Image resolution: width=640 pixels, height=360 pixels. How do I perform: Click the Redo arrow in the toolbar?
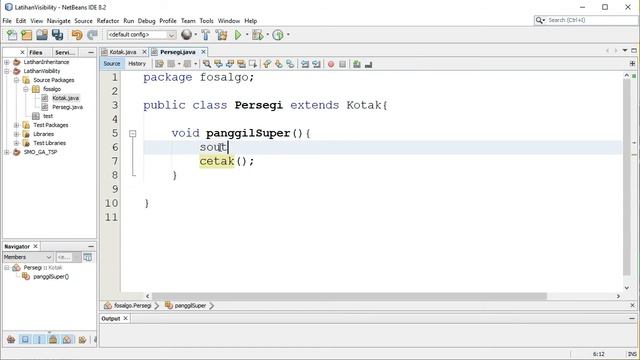point(92,35)
